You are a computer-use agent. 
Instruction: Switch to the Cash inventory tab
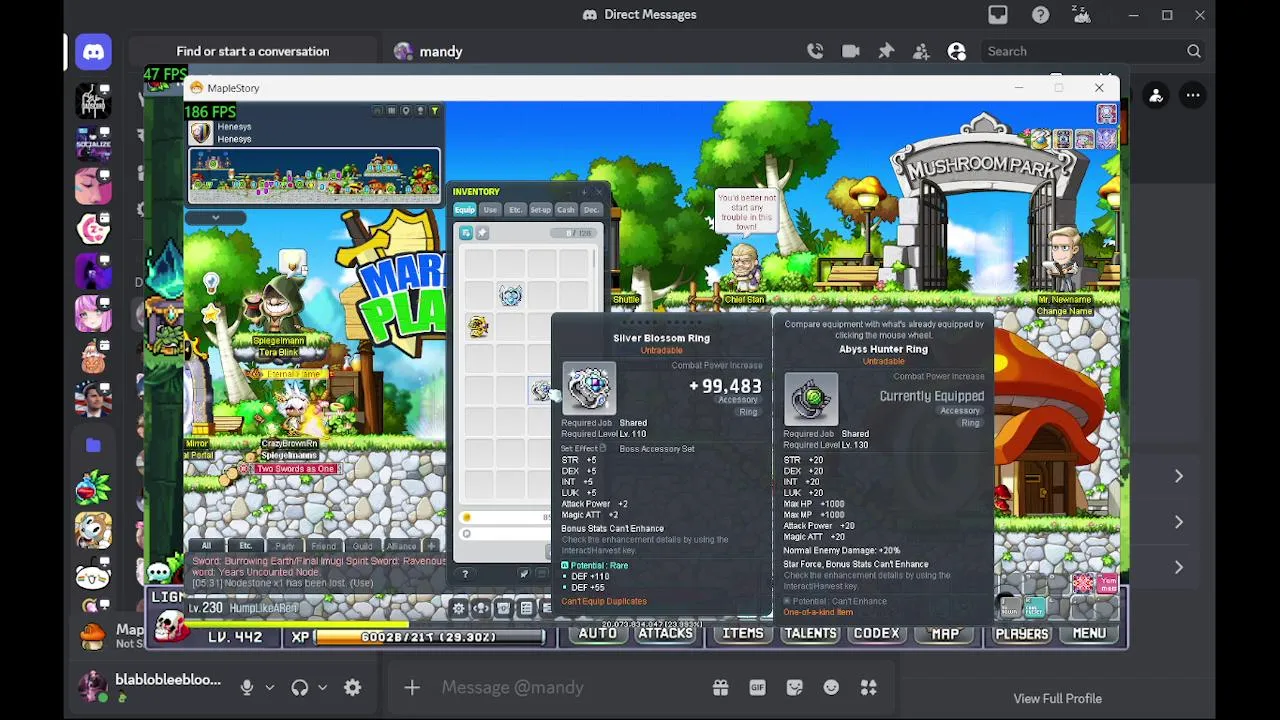coord(566,210)
